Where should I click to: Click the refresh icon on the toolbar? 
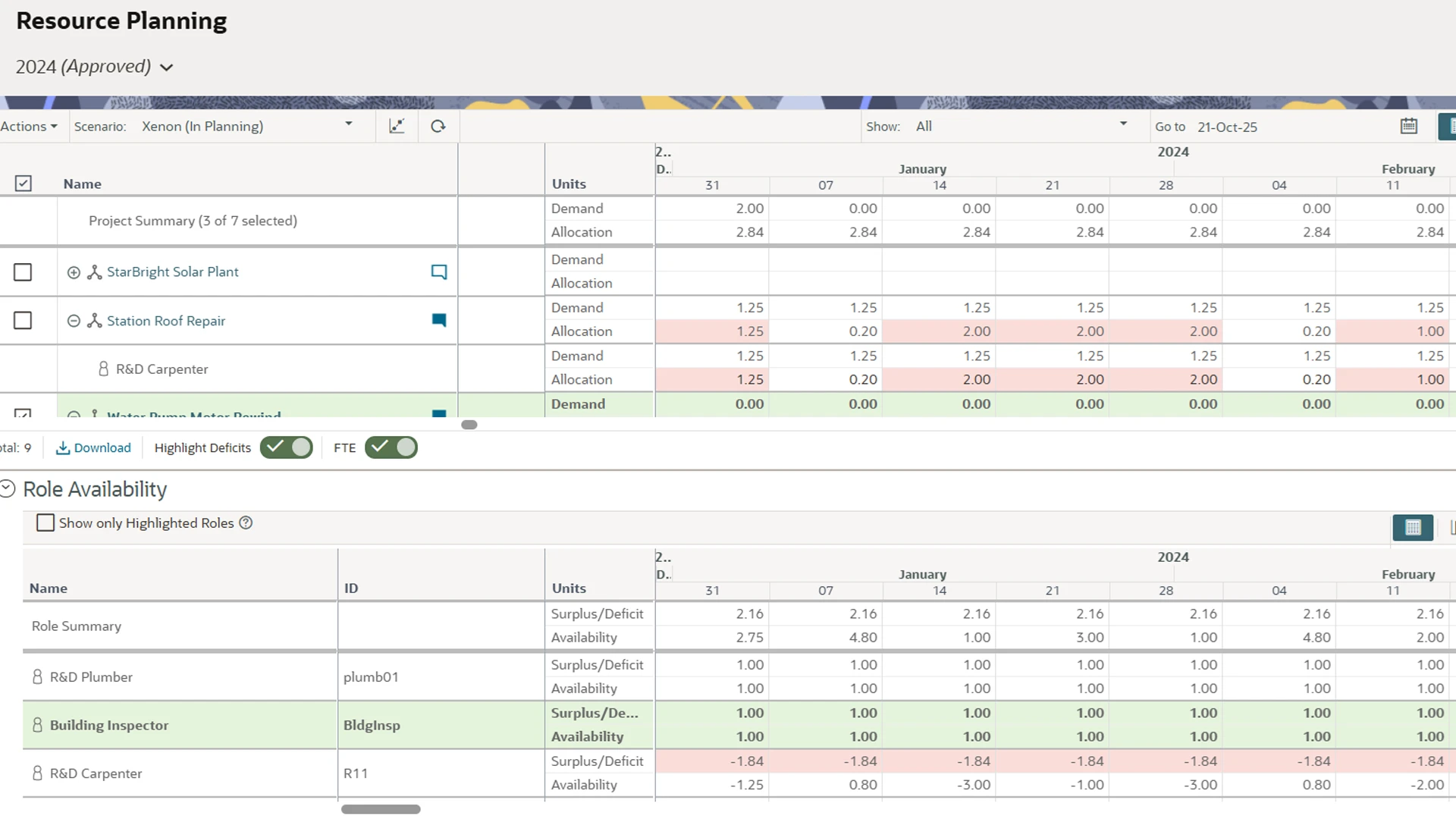tap(438, 126)
